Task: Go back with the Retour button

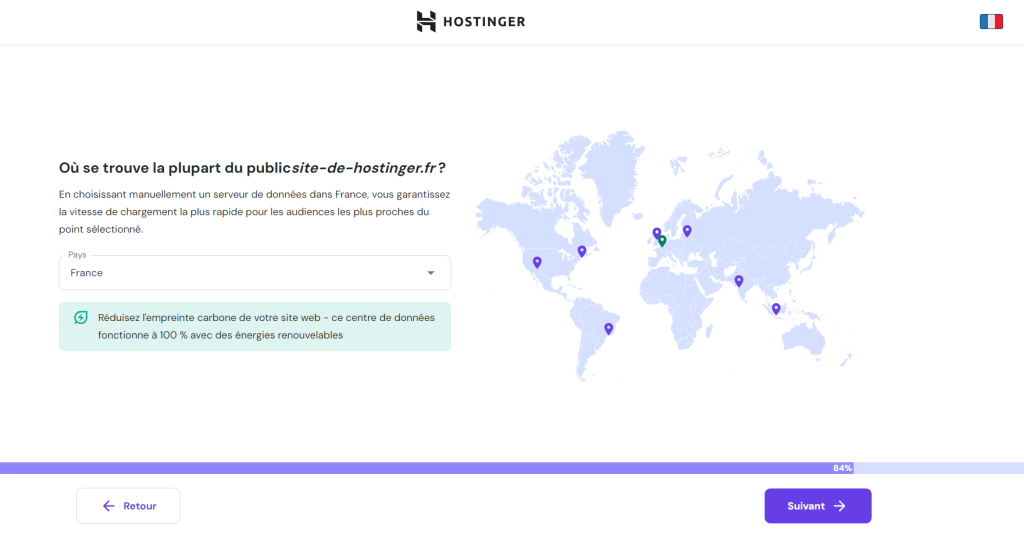Action: point(128,506)
